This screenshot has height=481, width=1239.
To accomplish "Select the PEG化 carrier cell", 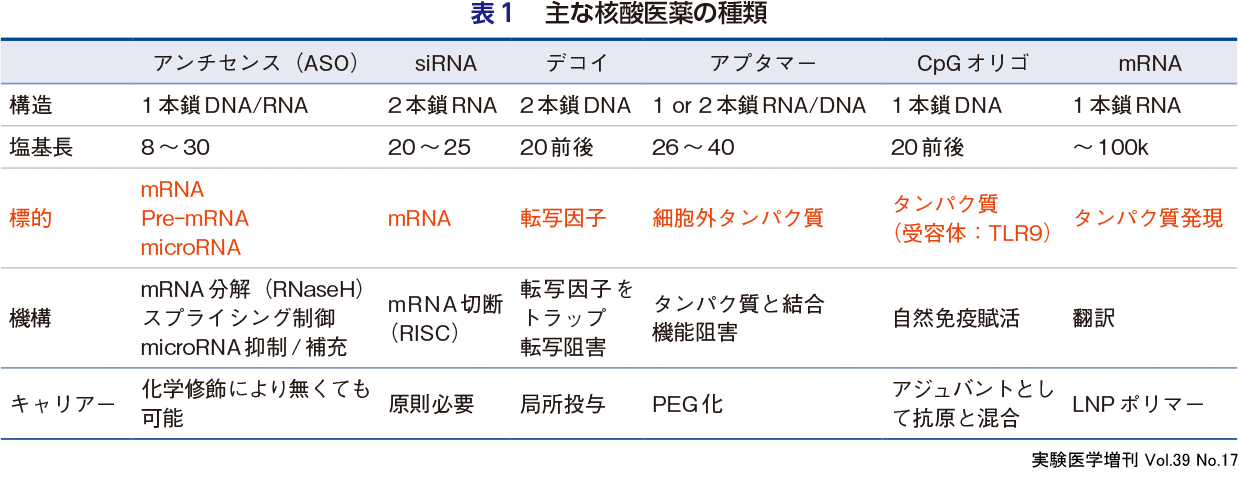I will [687, 404].
